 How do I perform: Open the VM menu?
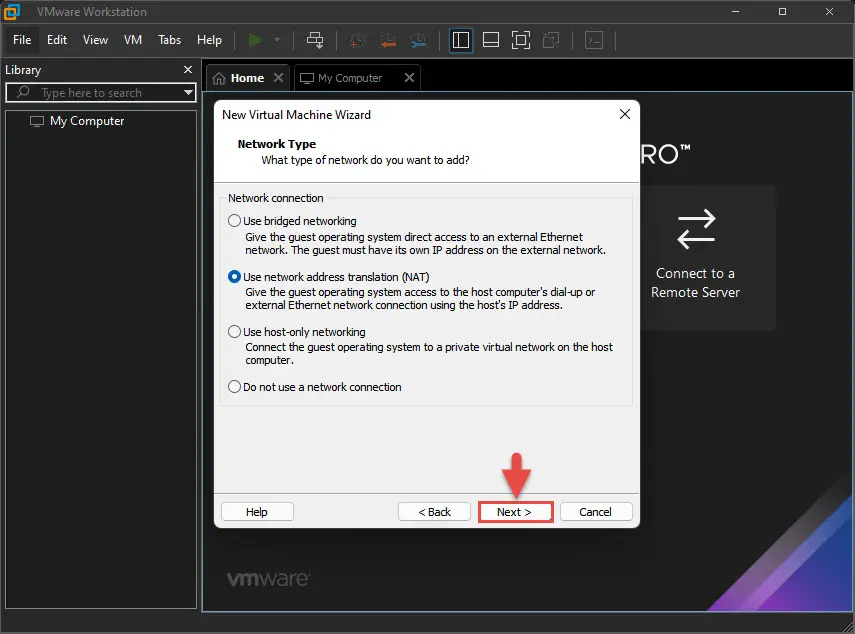(133, 40)
